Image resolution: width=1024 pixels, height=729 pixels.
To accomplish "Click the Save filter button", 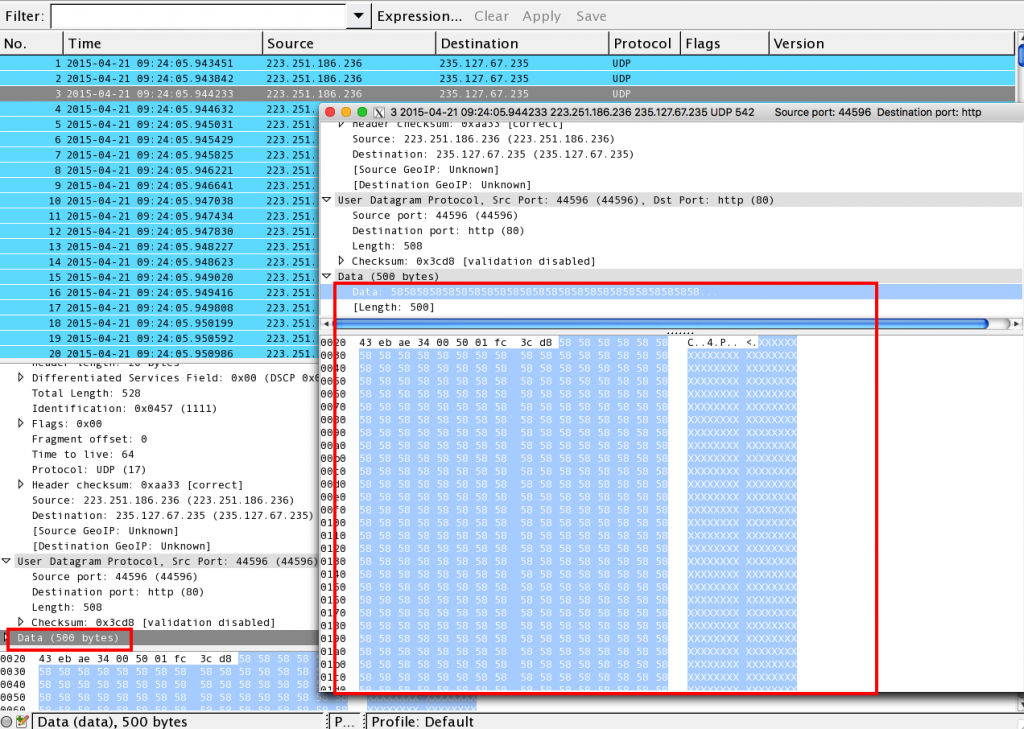I will [591, 16].
